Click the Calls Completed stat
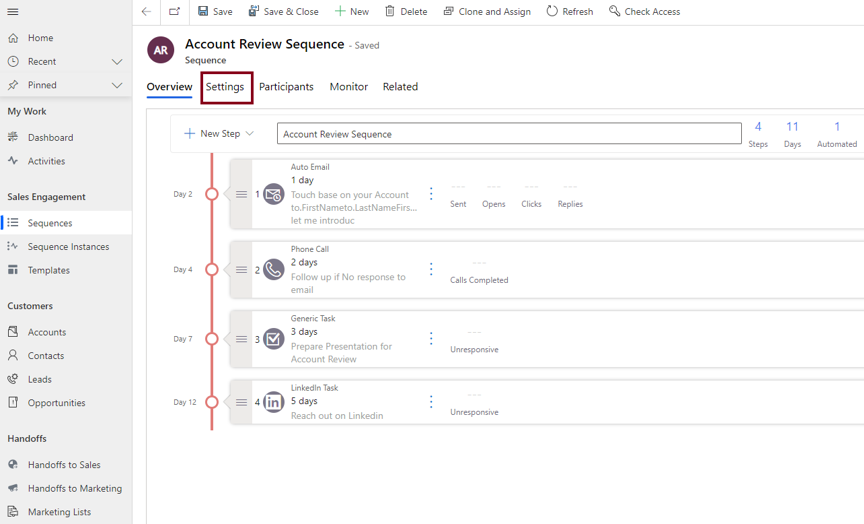 pos(479,273)
